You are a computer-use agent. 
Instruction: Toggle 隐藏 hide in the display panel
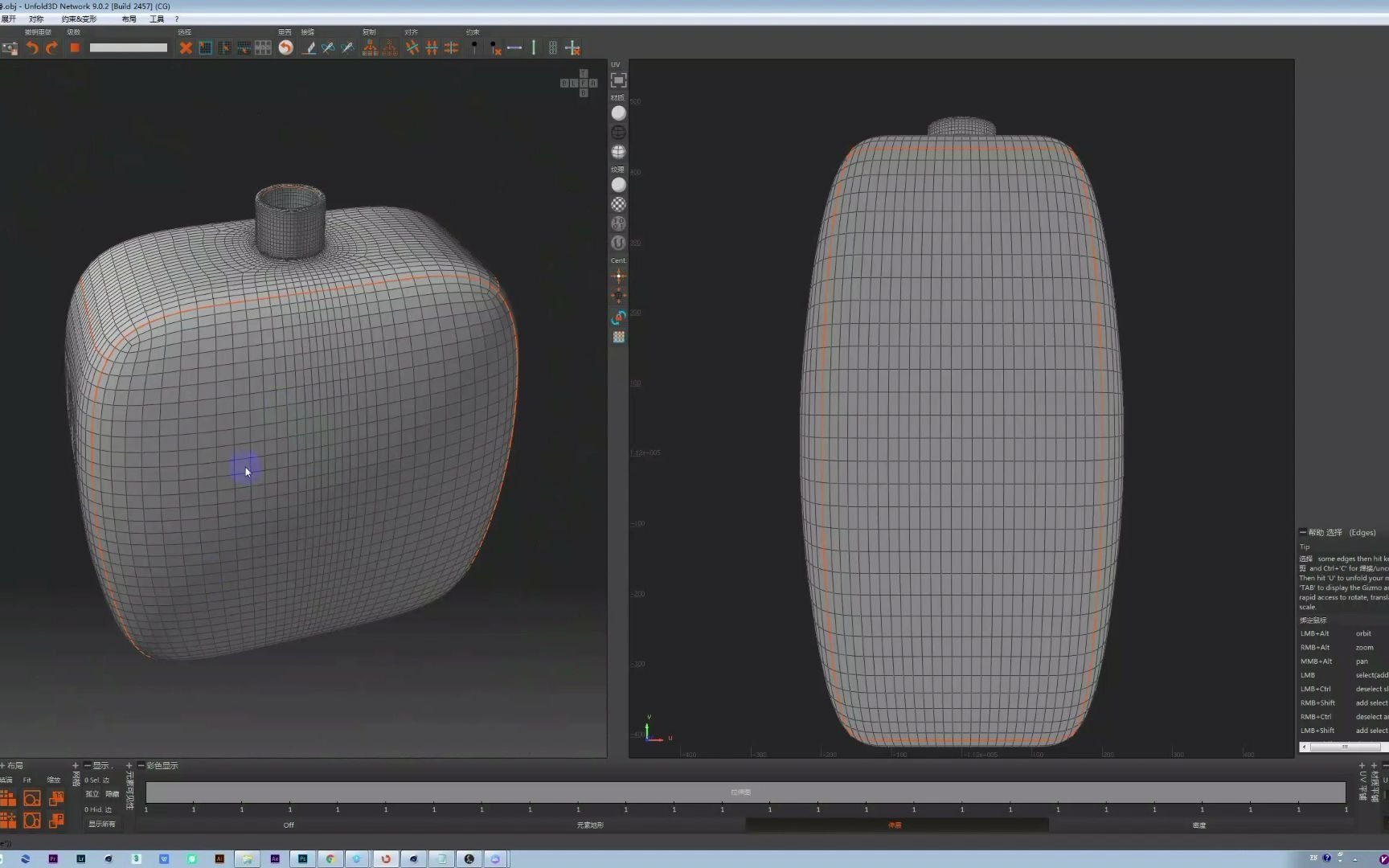coord(113,794)
